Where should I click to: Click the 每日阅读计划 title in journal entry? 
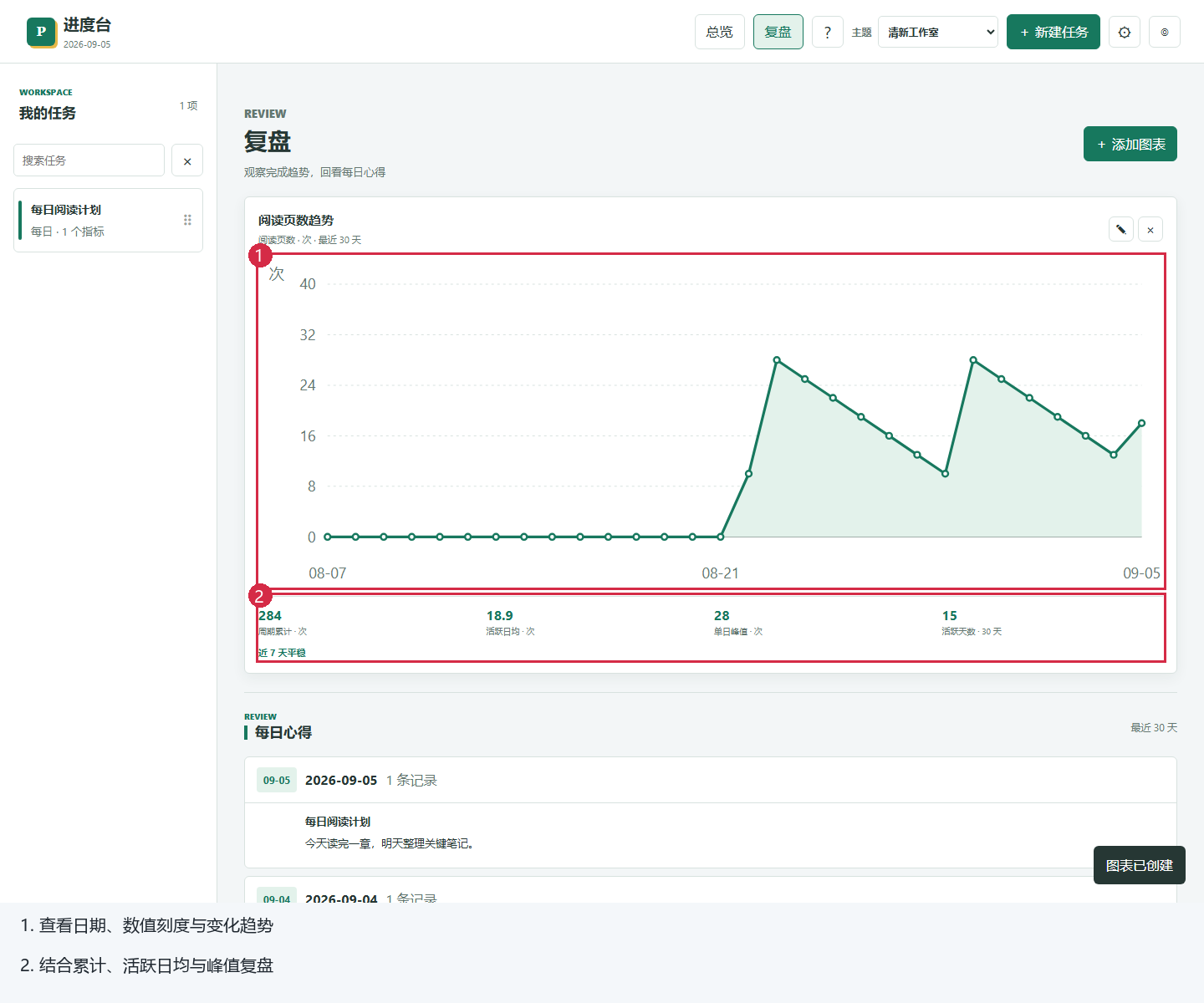point(338,822)
